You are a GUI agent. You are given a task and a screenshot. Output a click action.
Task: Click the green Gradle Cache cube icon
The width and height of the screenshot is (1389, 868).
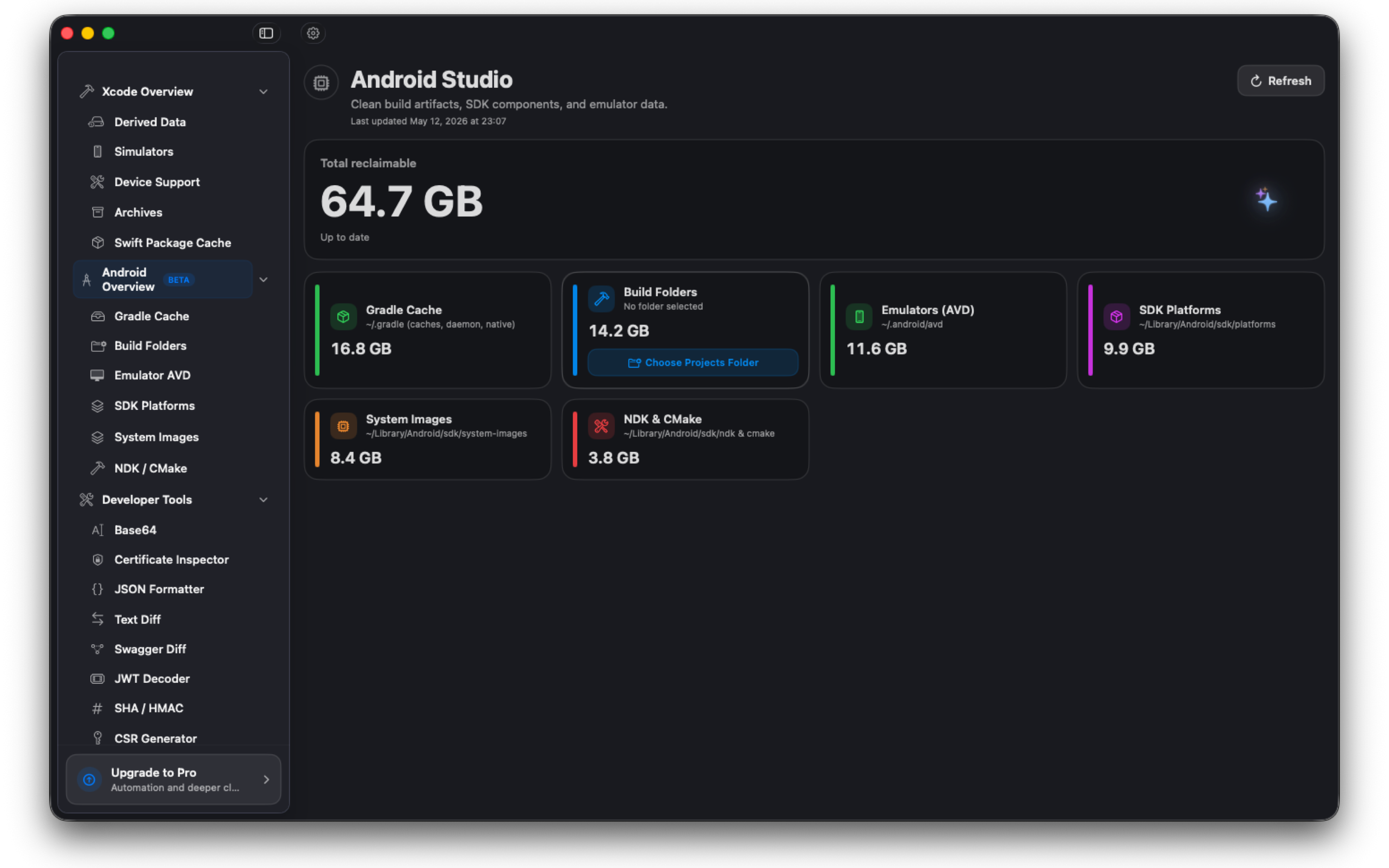click(343, 316)
